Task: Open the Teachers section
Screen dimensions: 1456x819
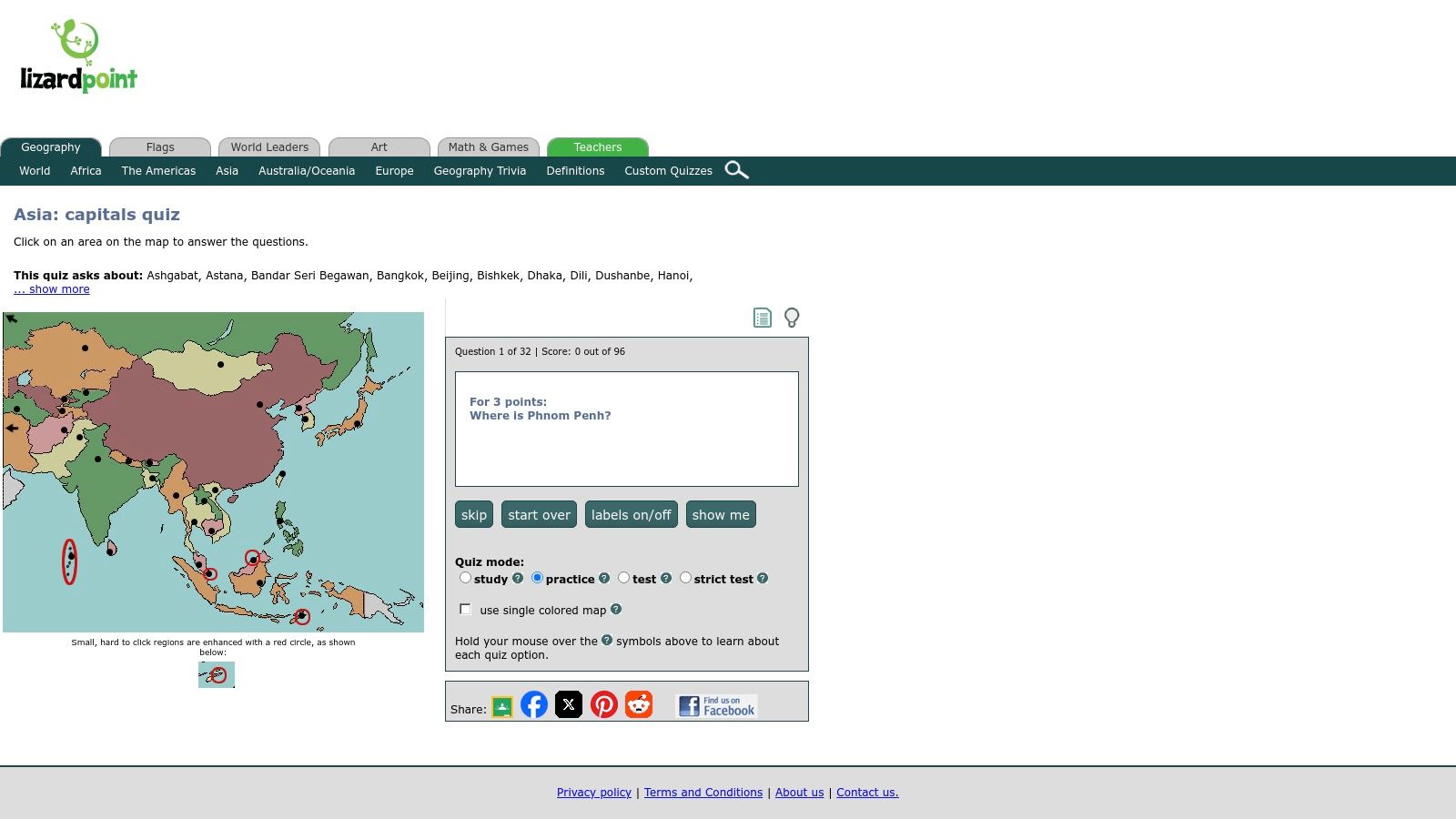Action: coord(597,147)
